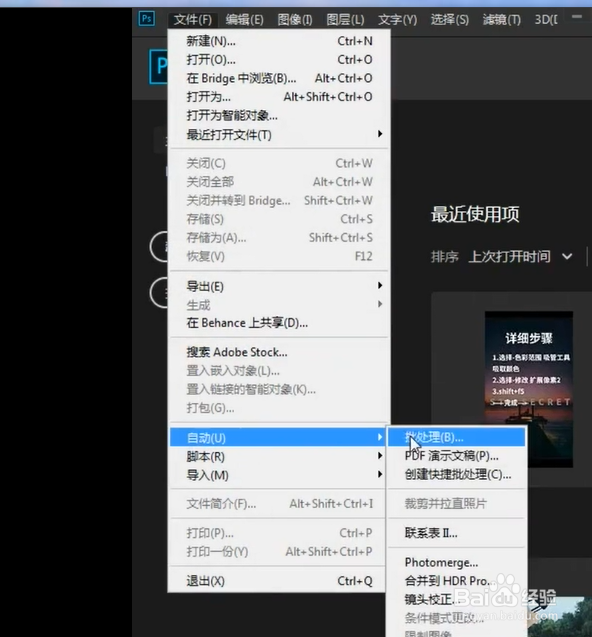Viewport: 592px width, 637px height.
Task: Select 镜头校正... submenu entry
Action: coord(457,599)
